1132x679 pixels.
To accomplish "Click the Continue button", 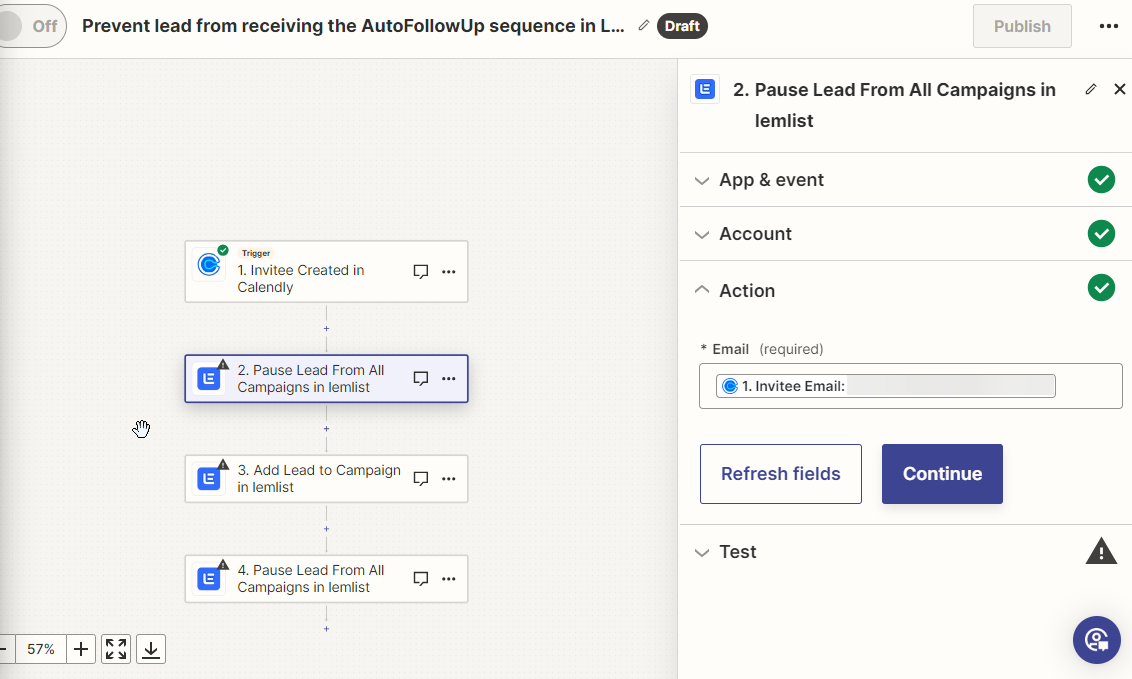I will point(942,474).
